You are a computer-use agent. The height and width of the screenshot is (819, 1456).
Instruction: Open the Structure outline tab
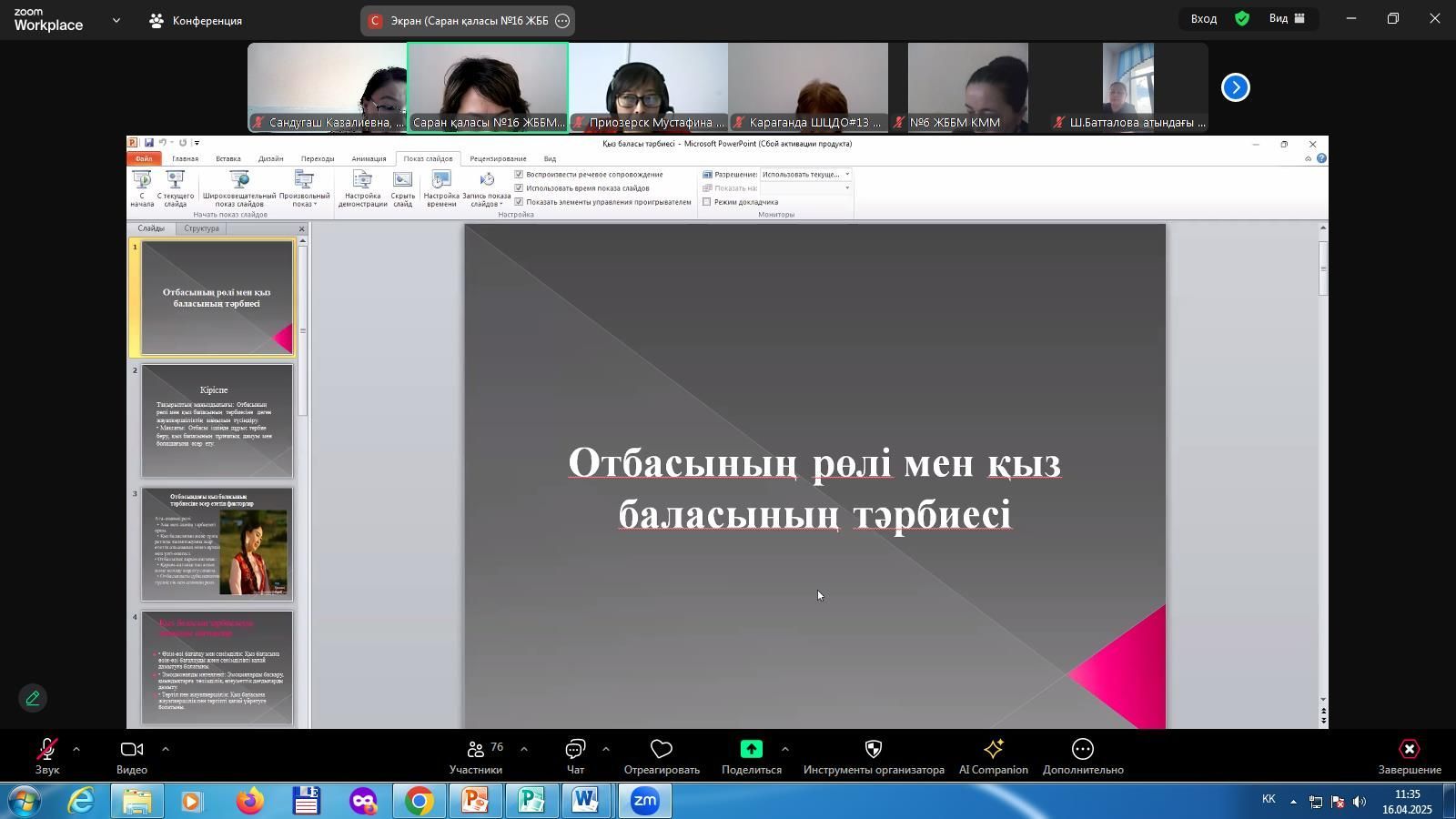click(201, 228)
